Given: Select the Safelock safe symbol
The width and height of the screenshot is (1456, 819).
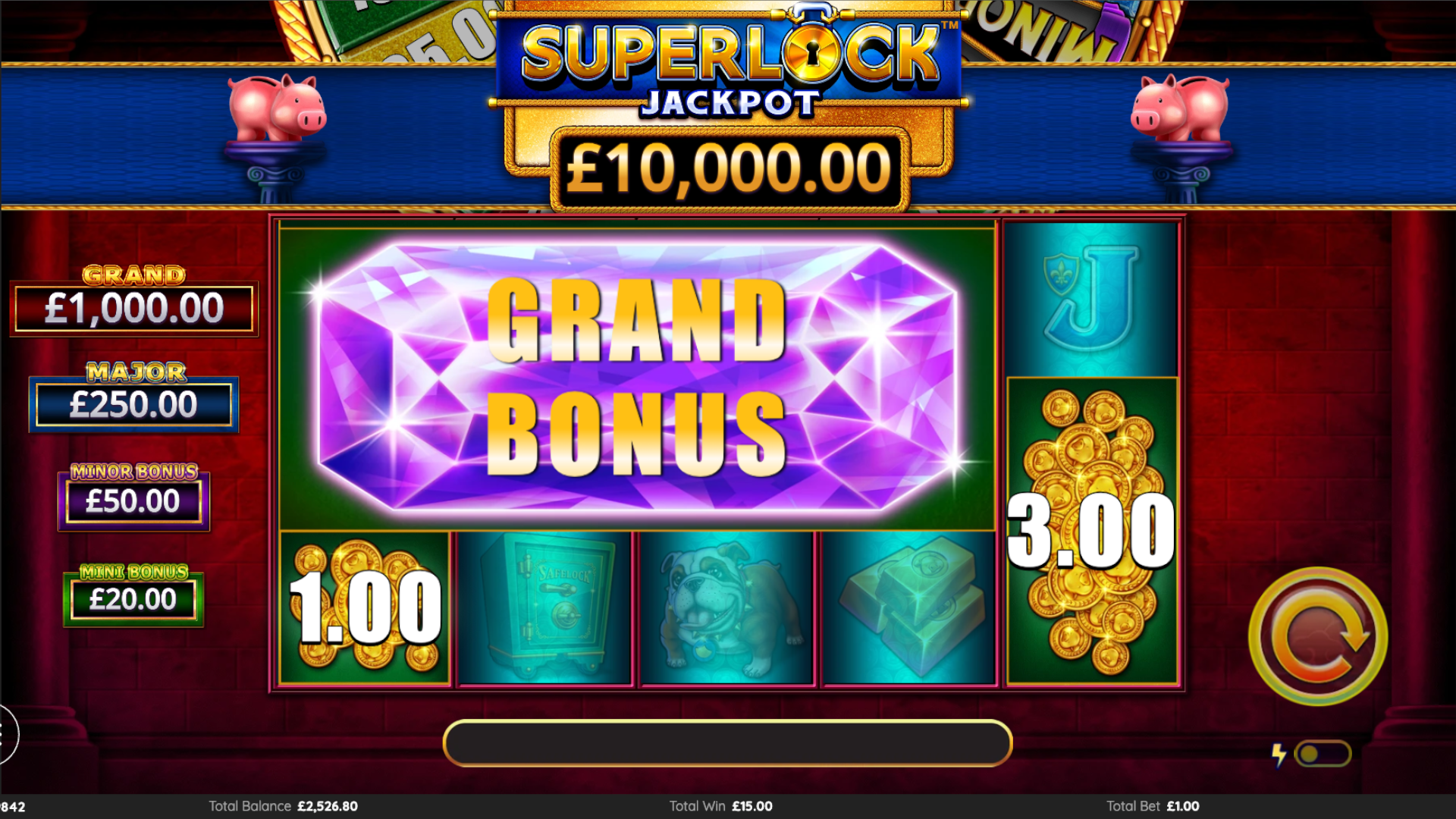Looking at the screenshot, I should (x=545, y=608).
